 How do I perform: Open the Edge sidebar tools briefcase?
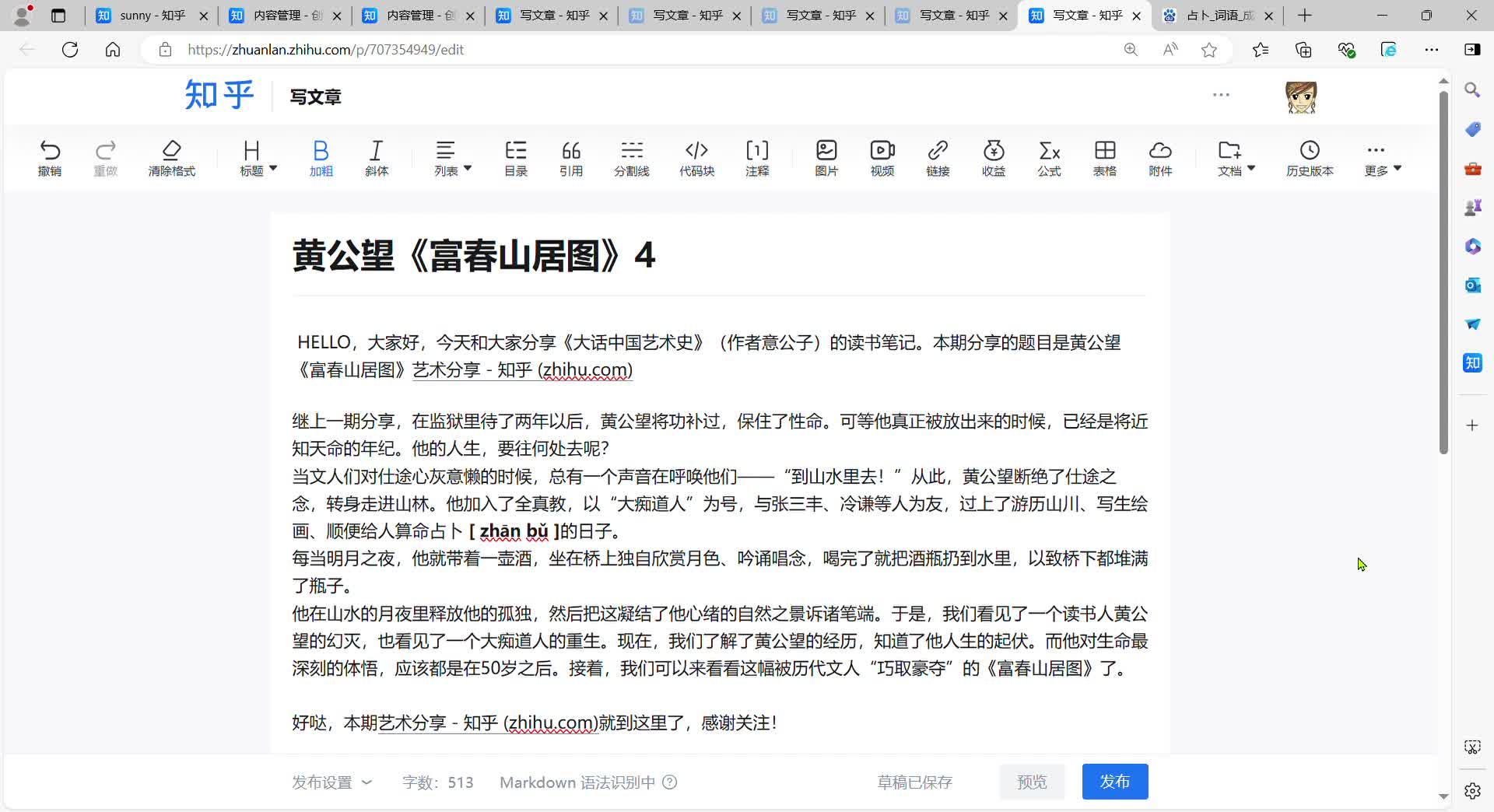[1472, 168]
